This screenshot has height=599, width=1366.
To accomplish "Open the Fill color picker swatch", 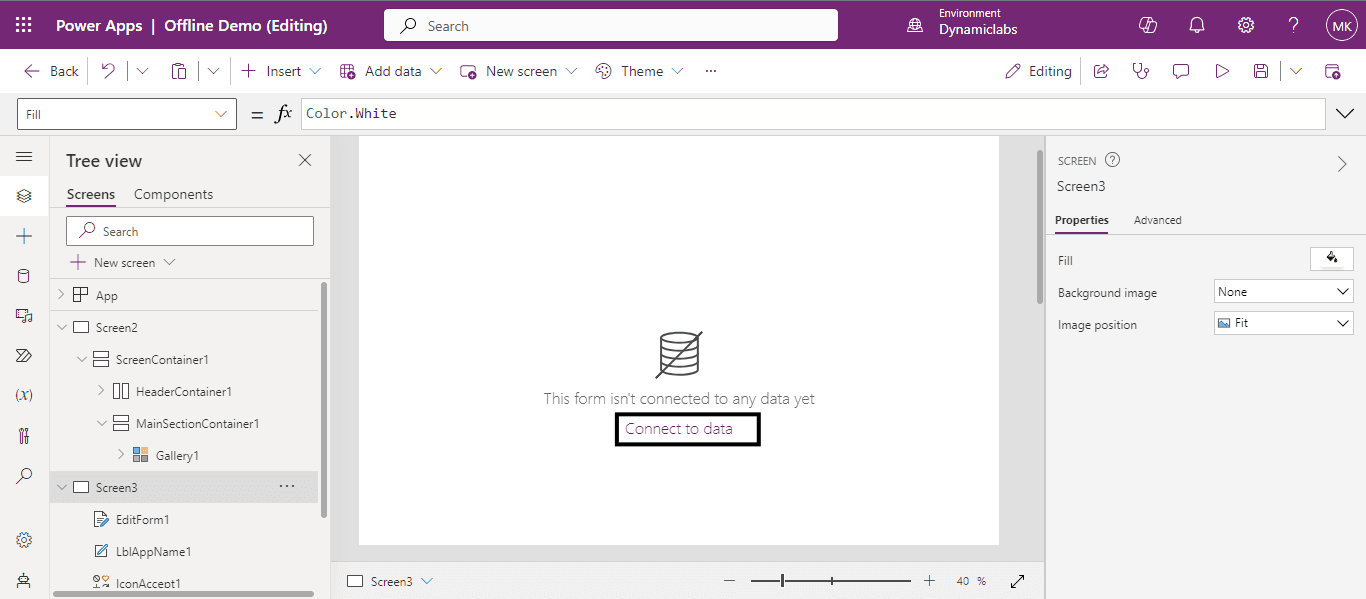I will [x=1331, y=259].
